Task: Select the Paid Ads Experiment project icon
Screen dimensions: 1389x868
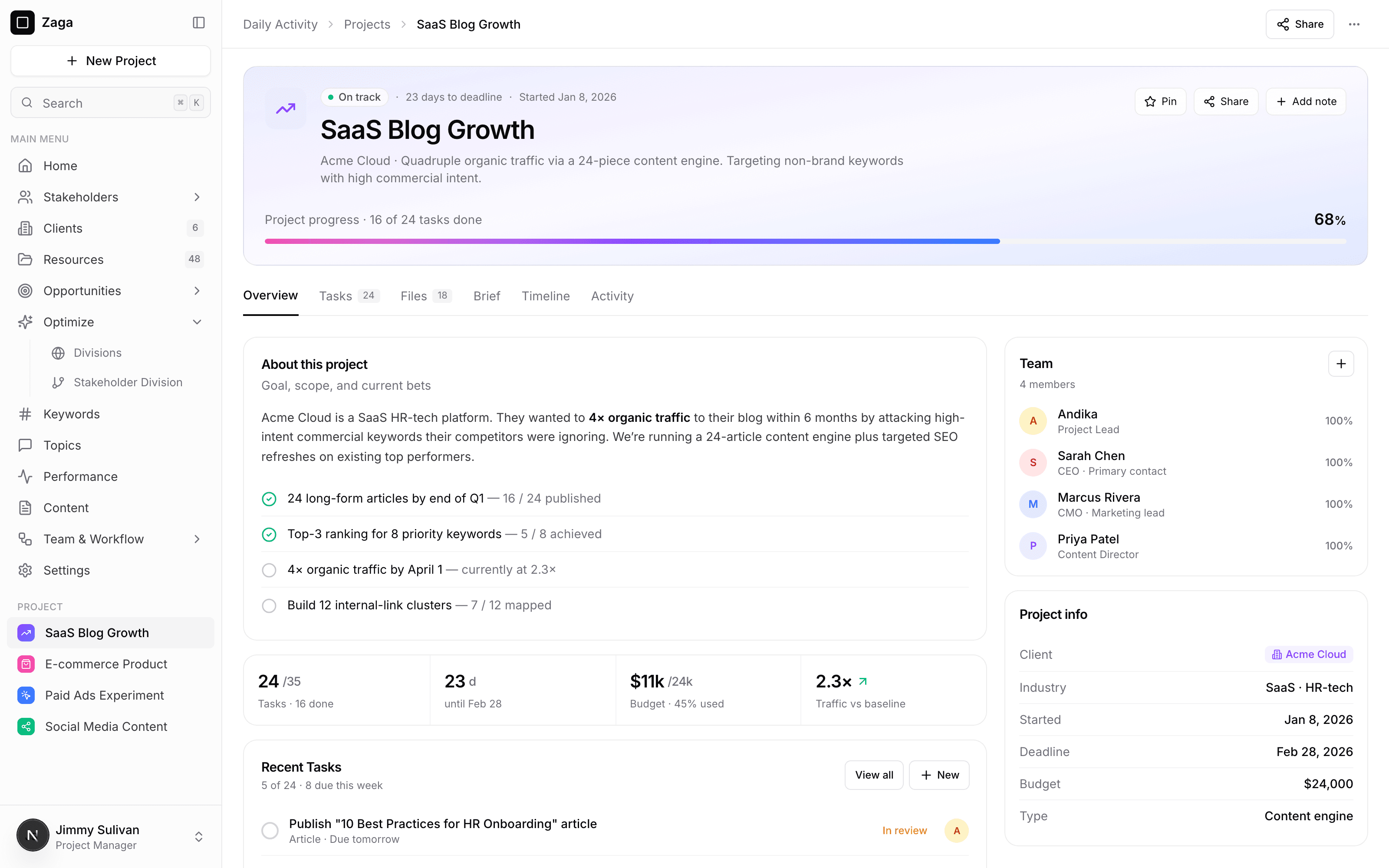Action: [x=26, y=695]
